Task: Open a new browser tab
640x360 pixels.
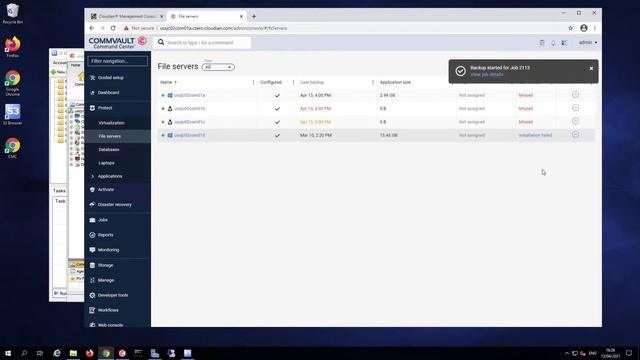Action: tap(254, 16)
